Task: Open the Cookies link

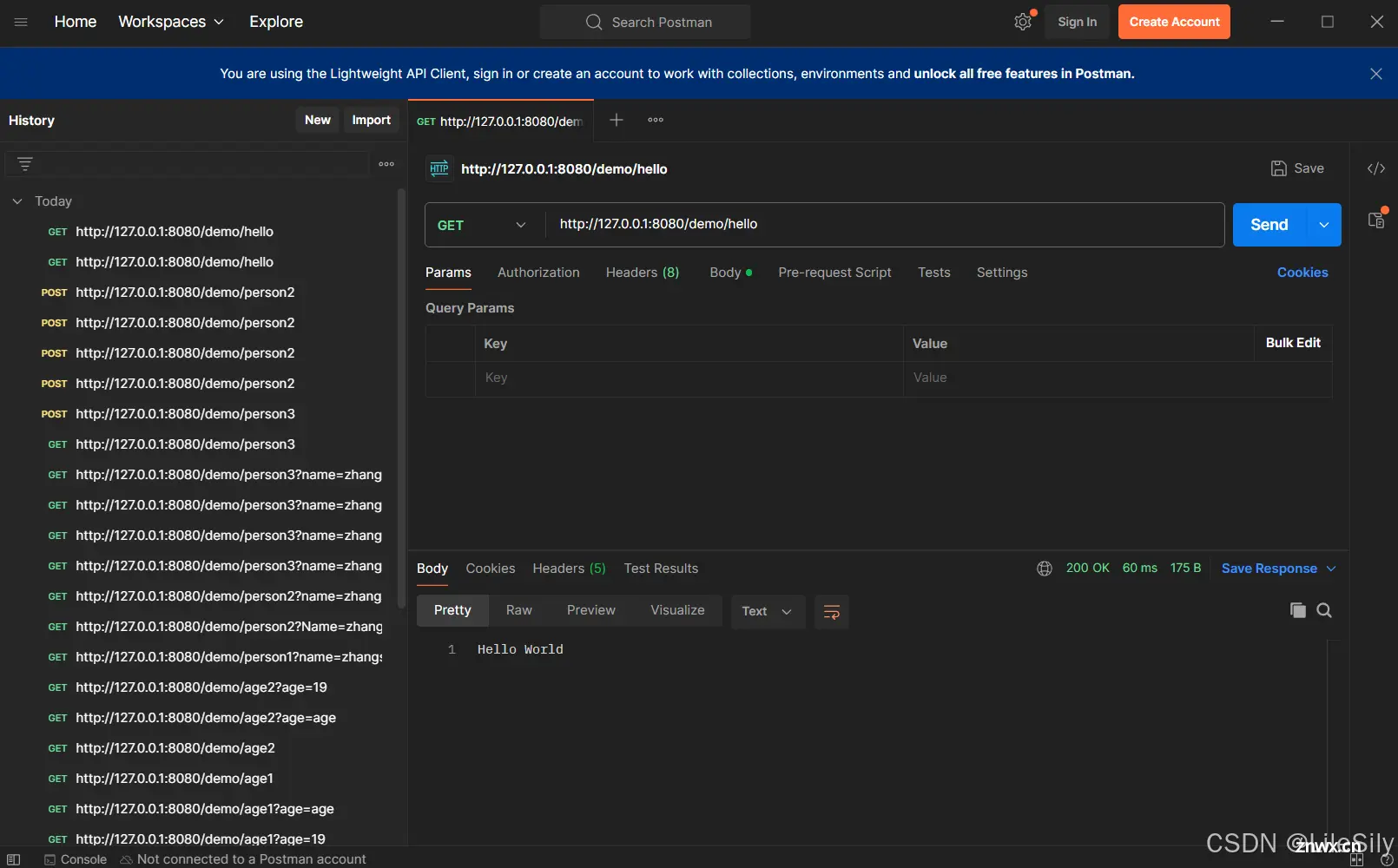Action: tap(1302, 273)
